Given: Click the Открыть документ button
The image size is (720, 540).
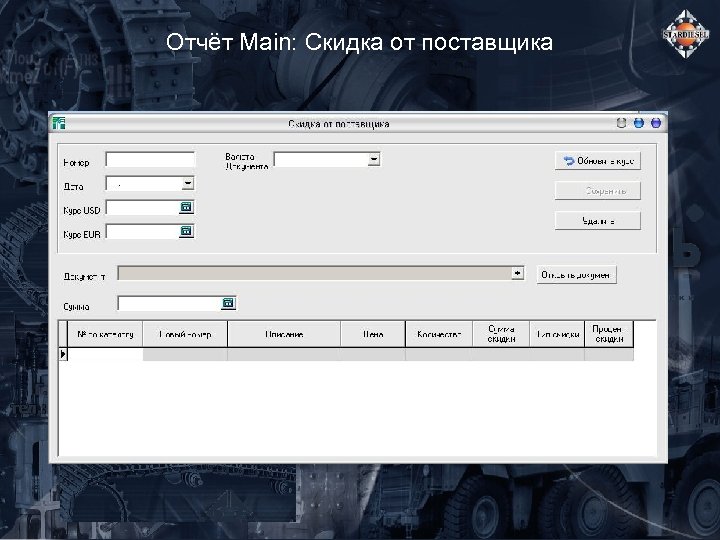Looking at the screenshot, I should 576,275.
